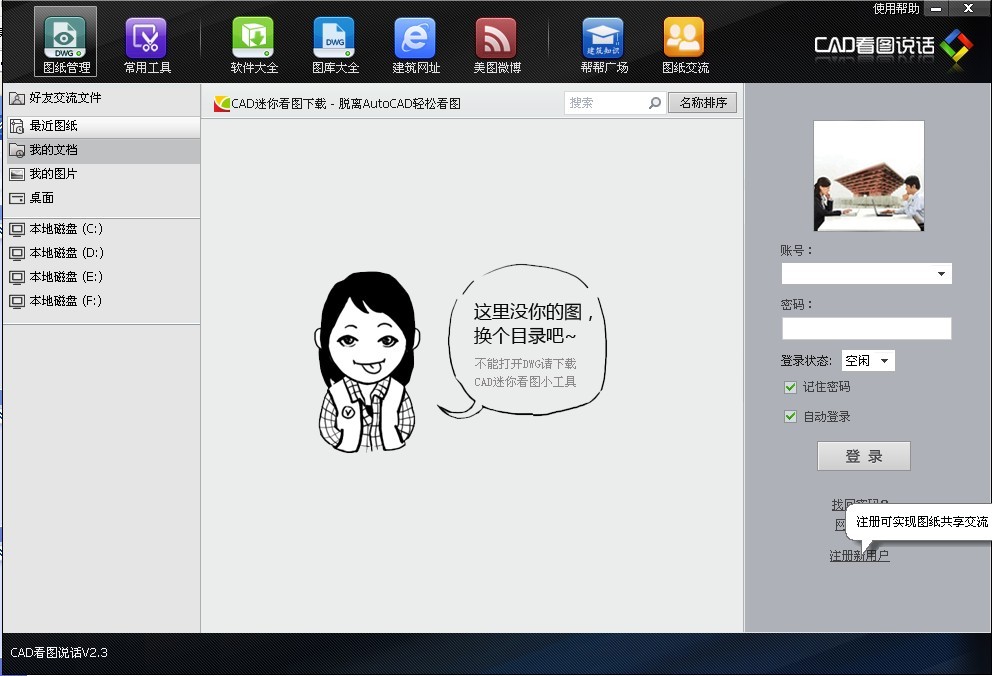
Task: Click the 密码 password input field
Action: (866, 329)
